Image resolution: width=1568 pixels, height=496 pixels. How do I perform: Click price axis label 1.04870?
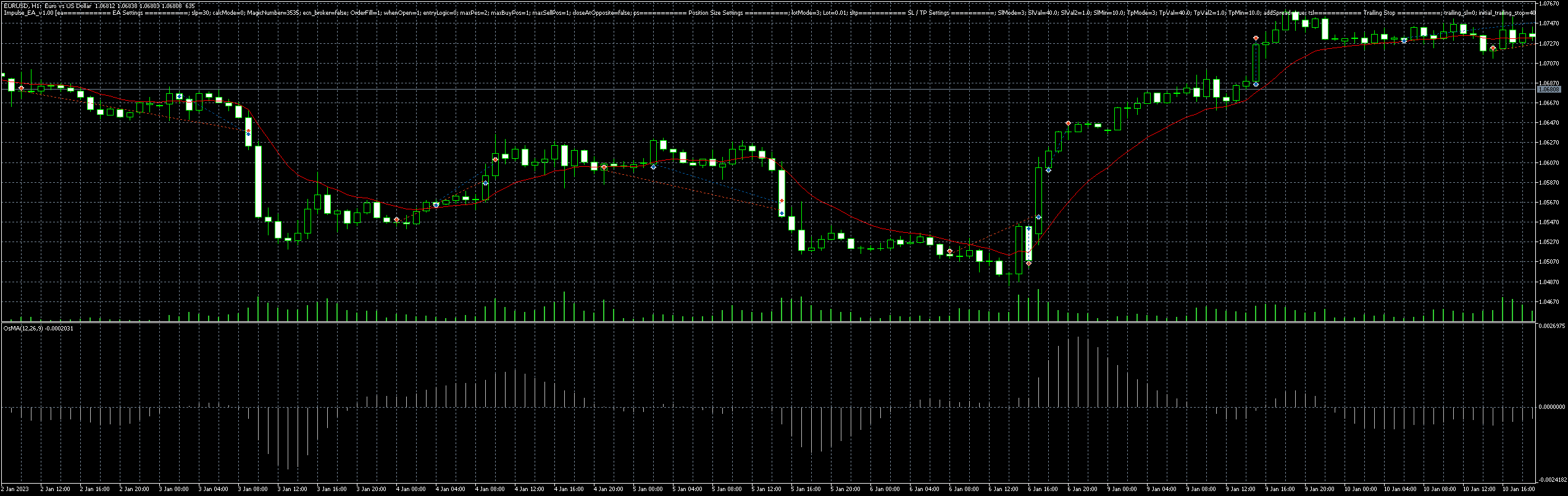[1549, 282]
